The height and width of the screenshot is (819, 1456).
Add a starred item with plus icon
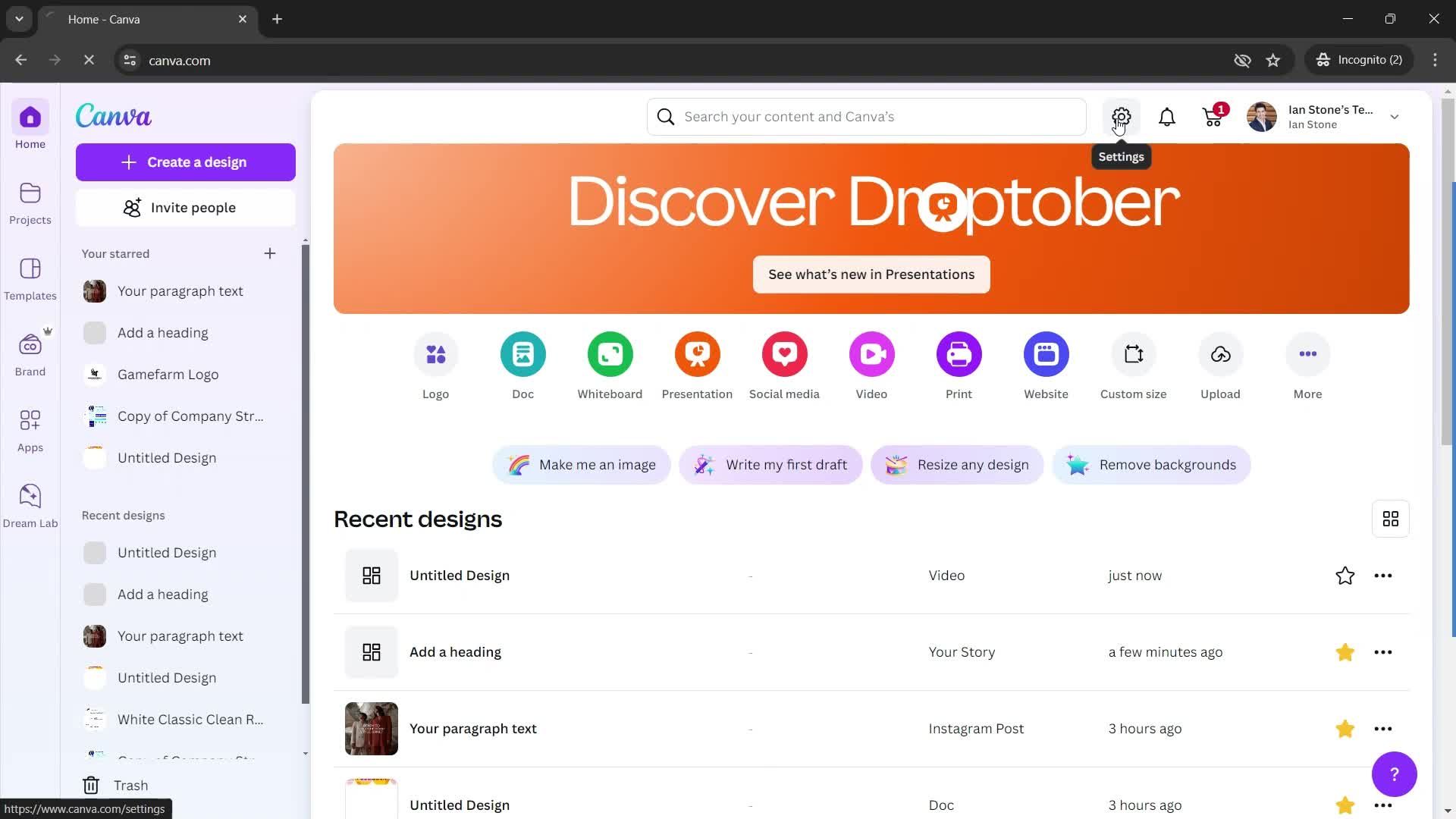270,253
